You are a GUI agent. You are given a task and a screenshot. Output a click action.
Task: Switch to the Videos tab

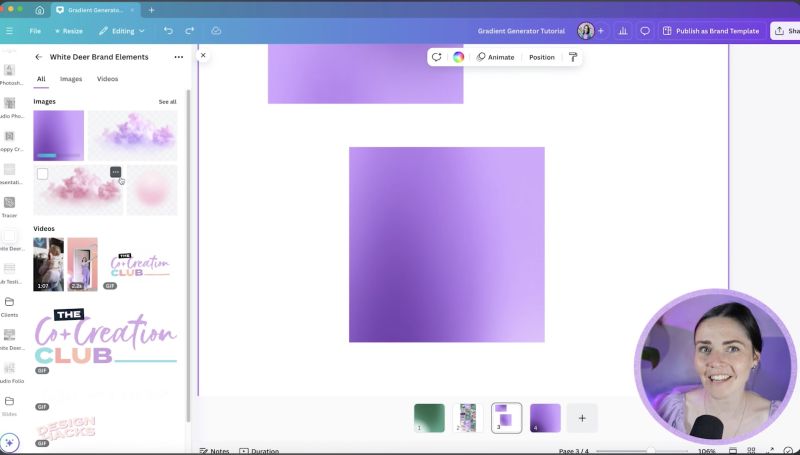click(107, 79)
